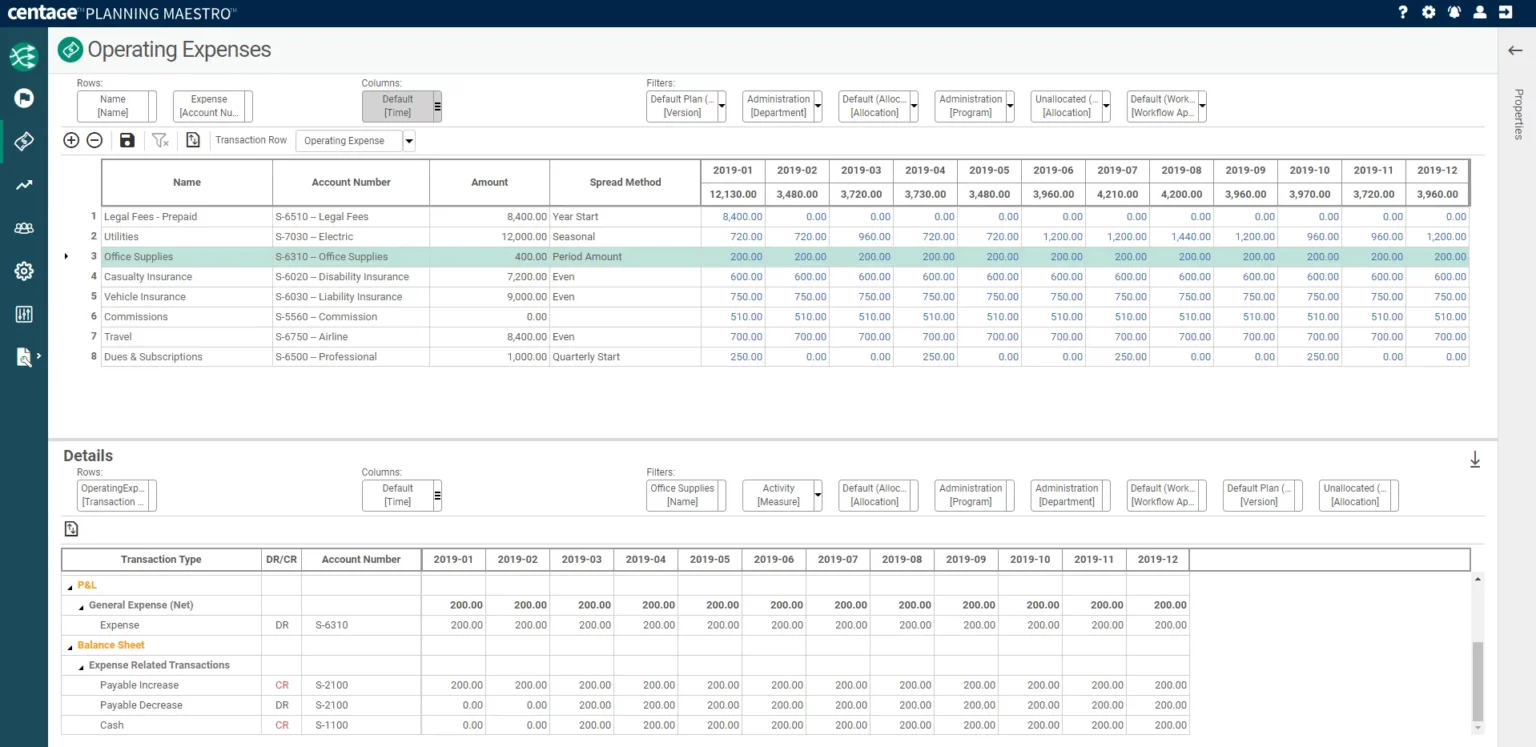Screen dimensions: 1536x747
Task: Clear filters using the filter-x icon
Action: click(x=160, y=140)
